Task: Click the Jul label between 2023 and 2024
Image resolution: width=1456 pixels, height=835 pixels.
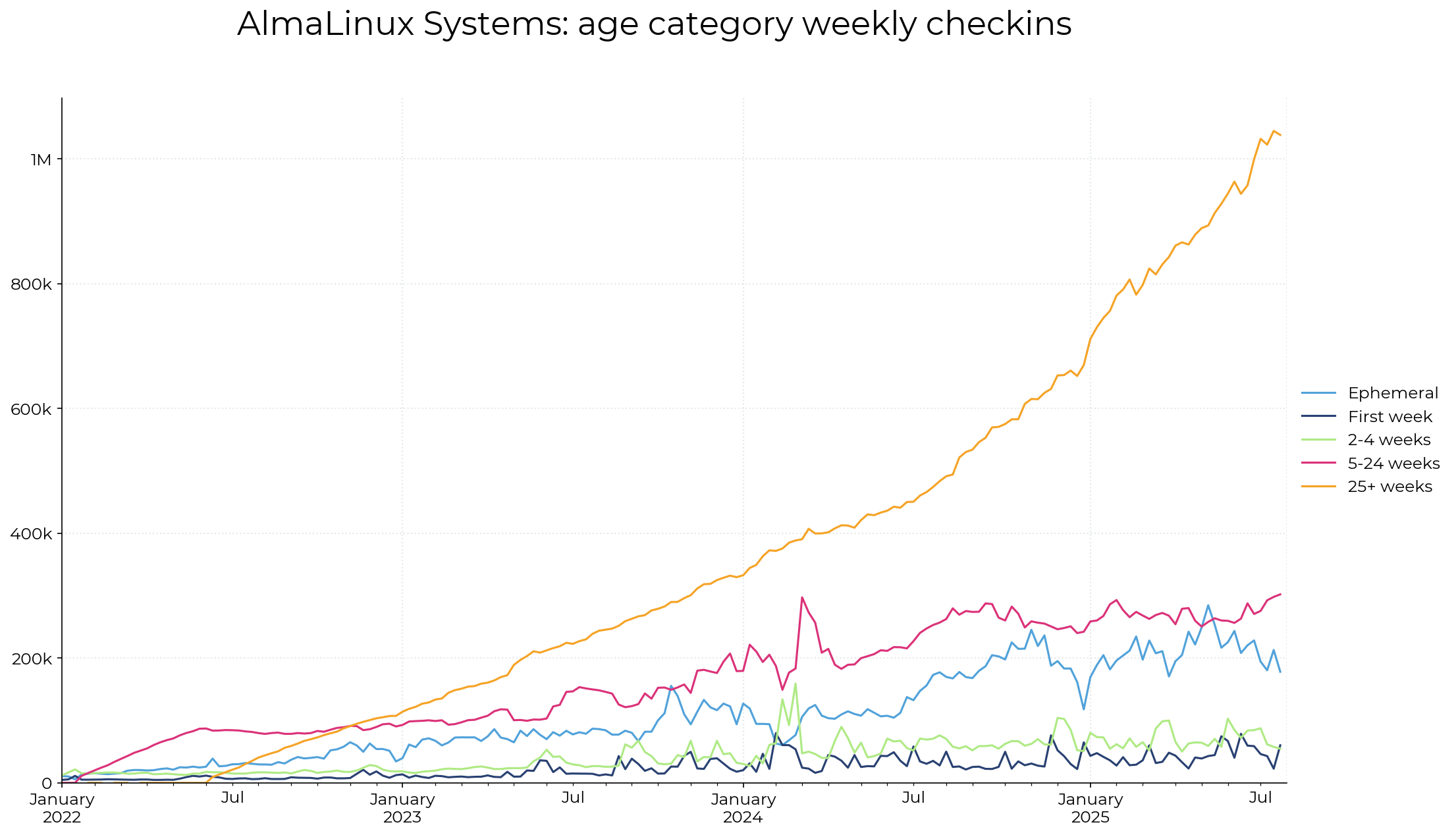Action: click(573, 798)
